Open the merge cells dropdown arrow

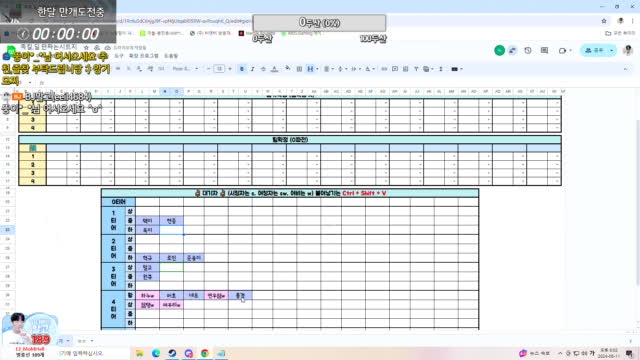coord(317,69)
